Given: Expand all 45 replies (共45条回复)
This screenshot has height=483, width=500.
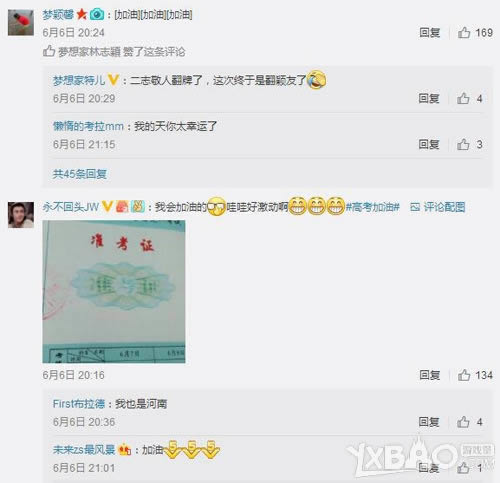Looking at the screenshot, I should click(x=80, y=174).
